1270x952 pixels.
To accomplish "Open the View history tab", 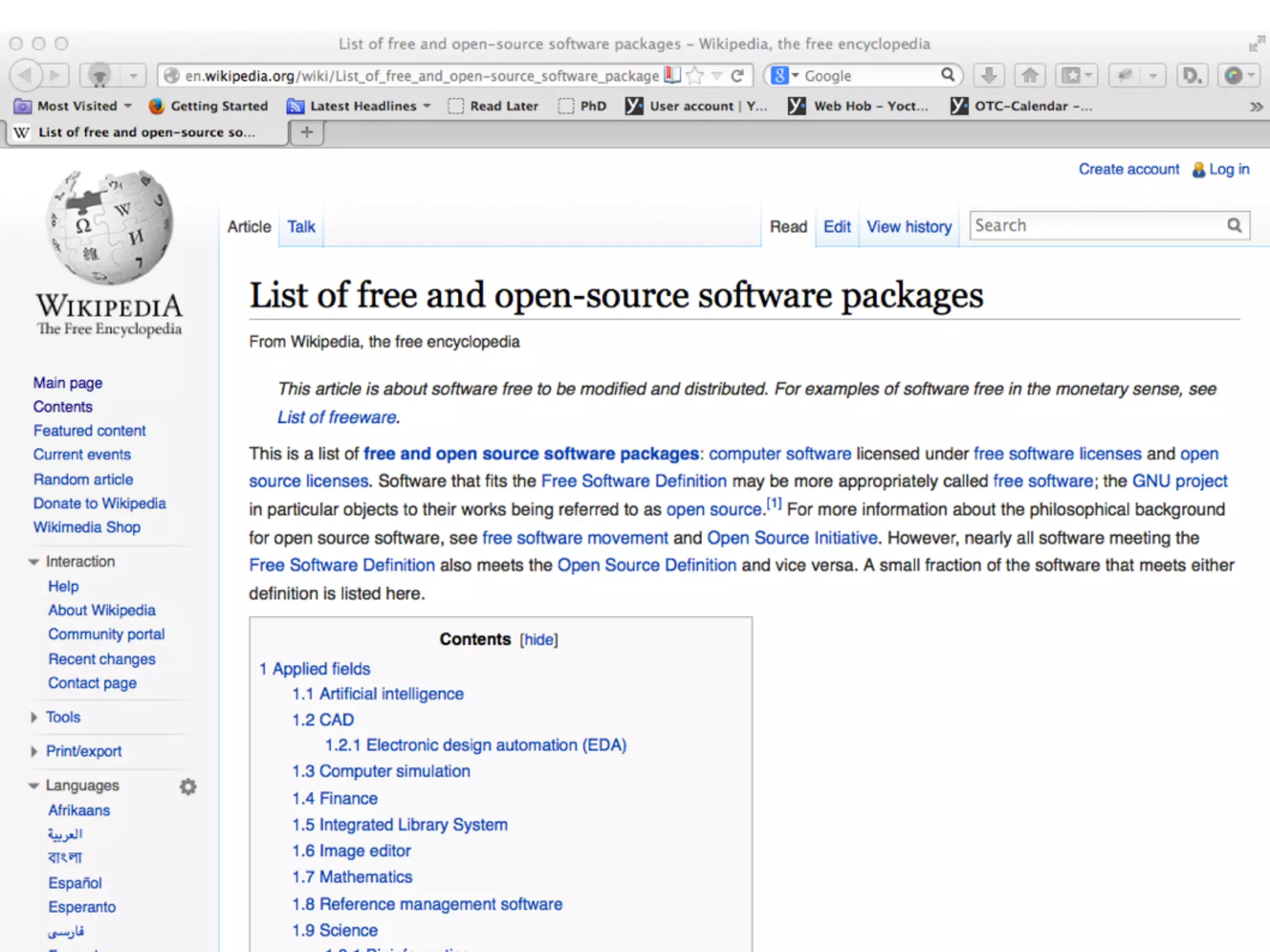I will pyautogui.click(x=908, y=227).
